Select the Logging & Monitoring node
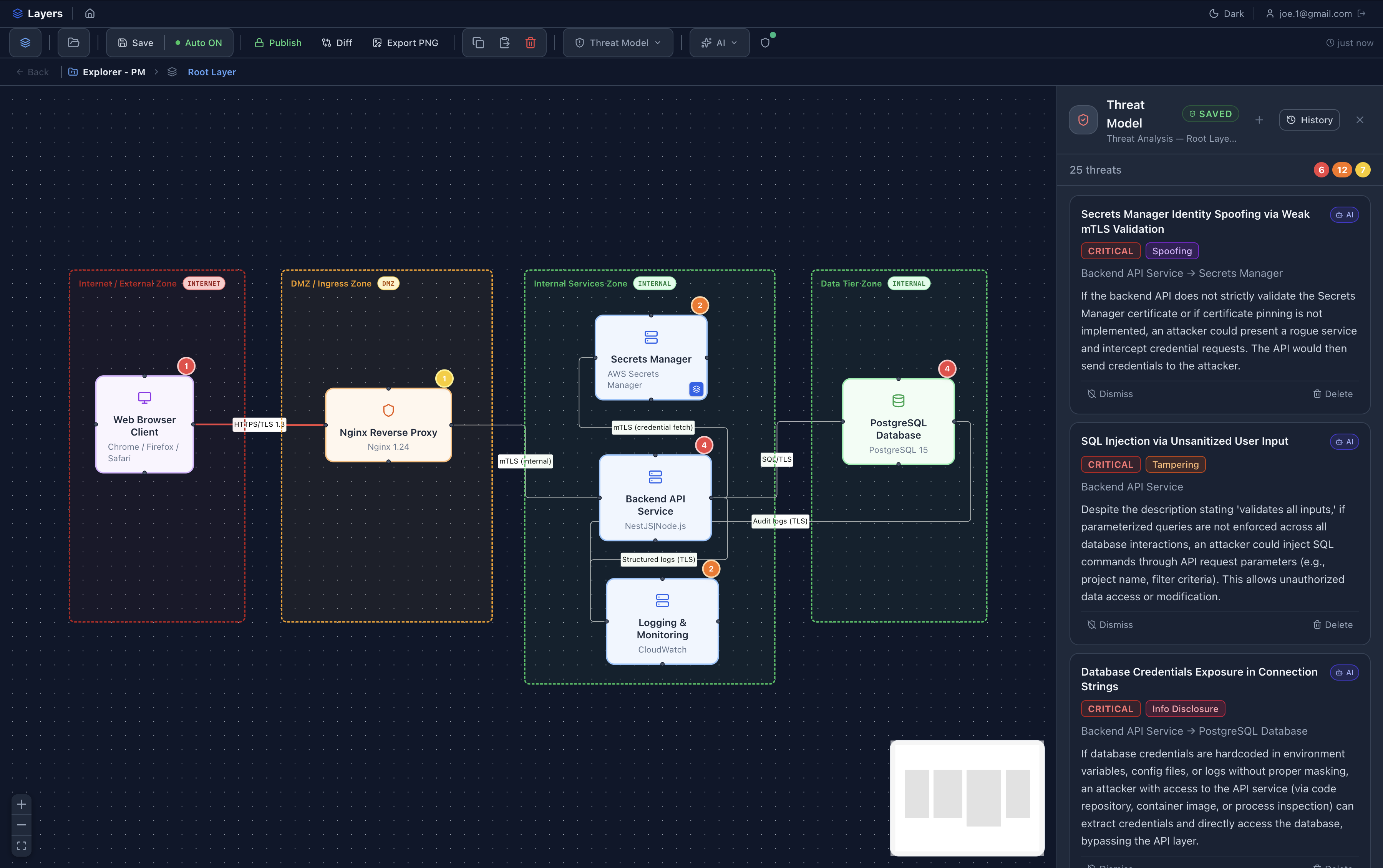Image resolution: width=1383 pixels, height=868 pixels. point(662,621)
